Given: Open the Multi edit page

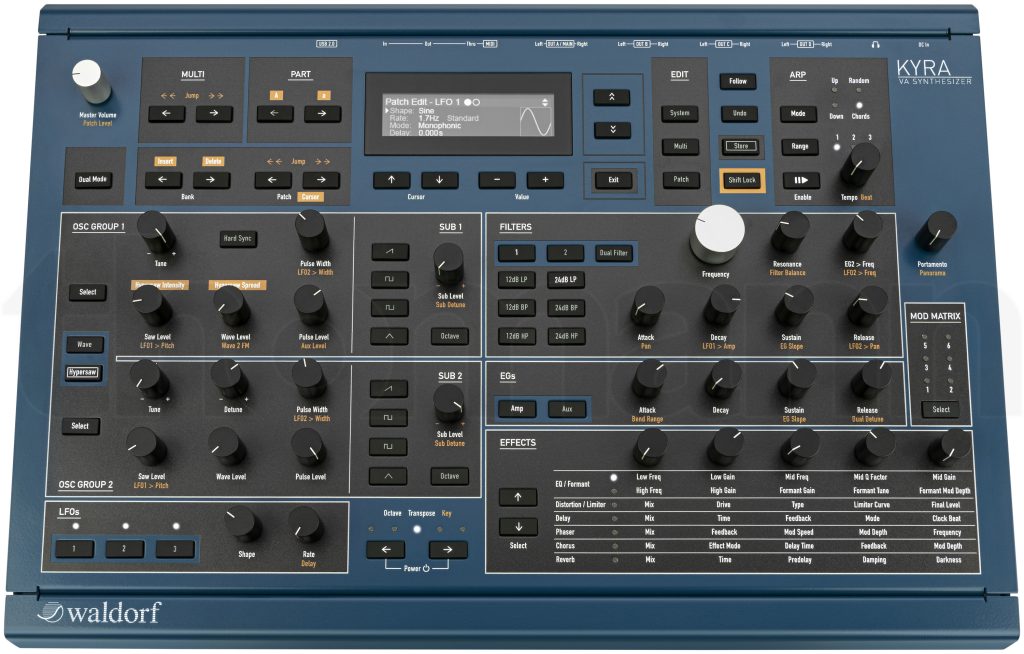Looking at the screenshot, I should [x=680, y=146].
